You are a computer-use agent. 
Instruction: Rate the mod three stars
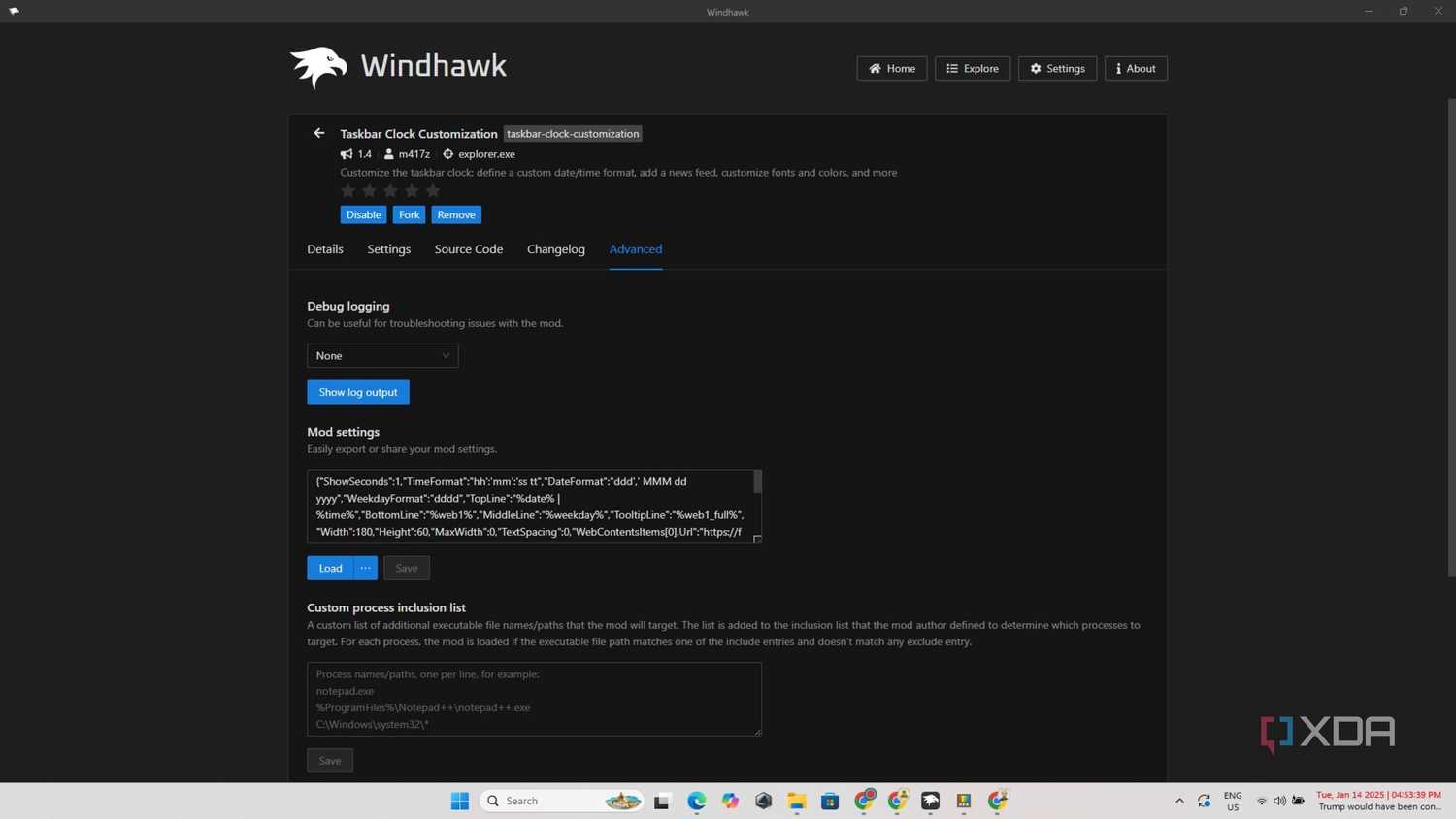[390, 191]
